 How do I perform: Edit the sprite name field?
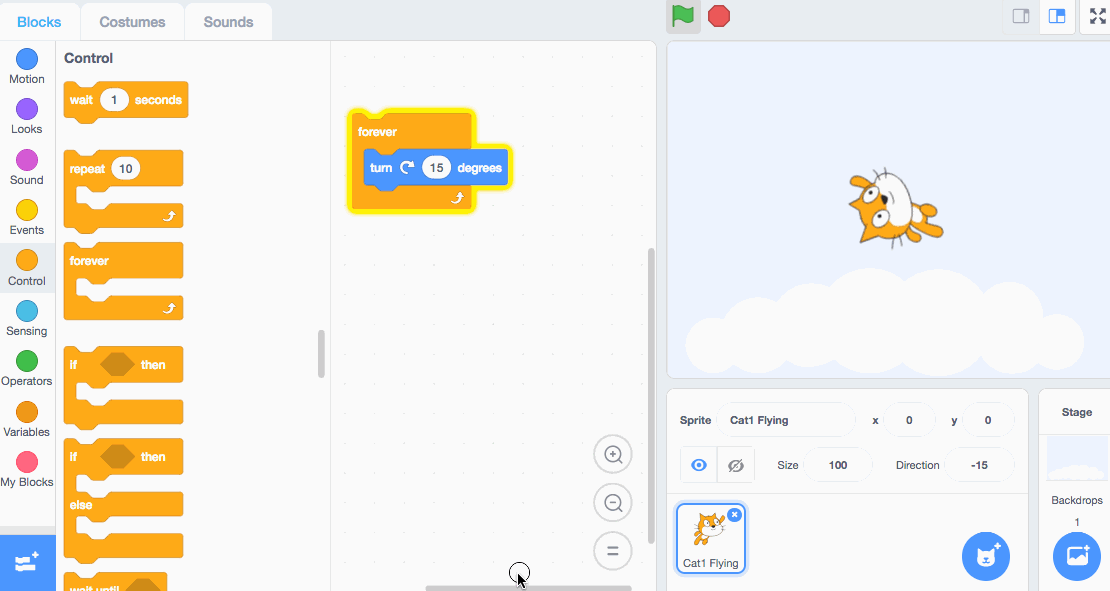click(x=786, y=420)
